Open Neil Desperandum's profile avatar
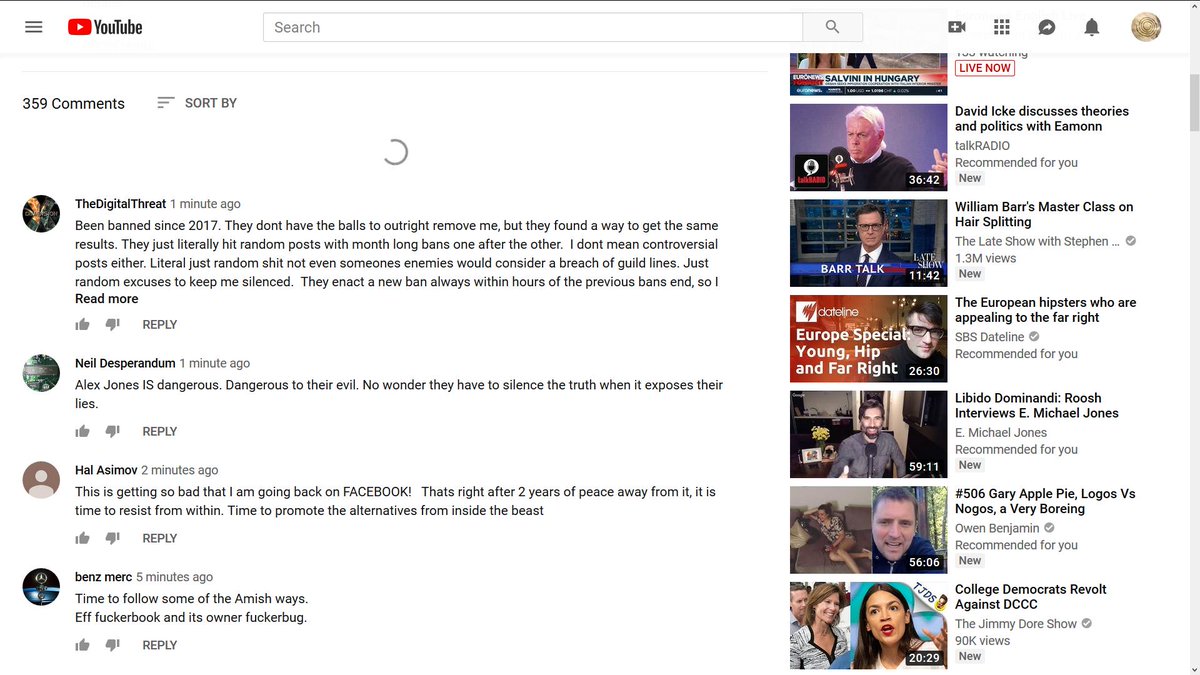 click(x=41, y=373)
